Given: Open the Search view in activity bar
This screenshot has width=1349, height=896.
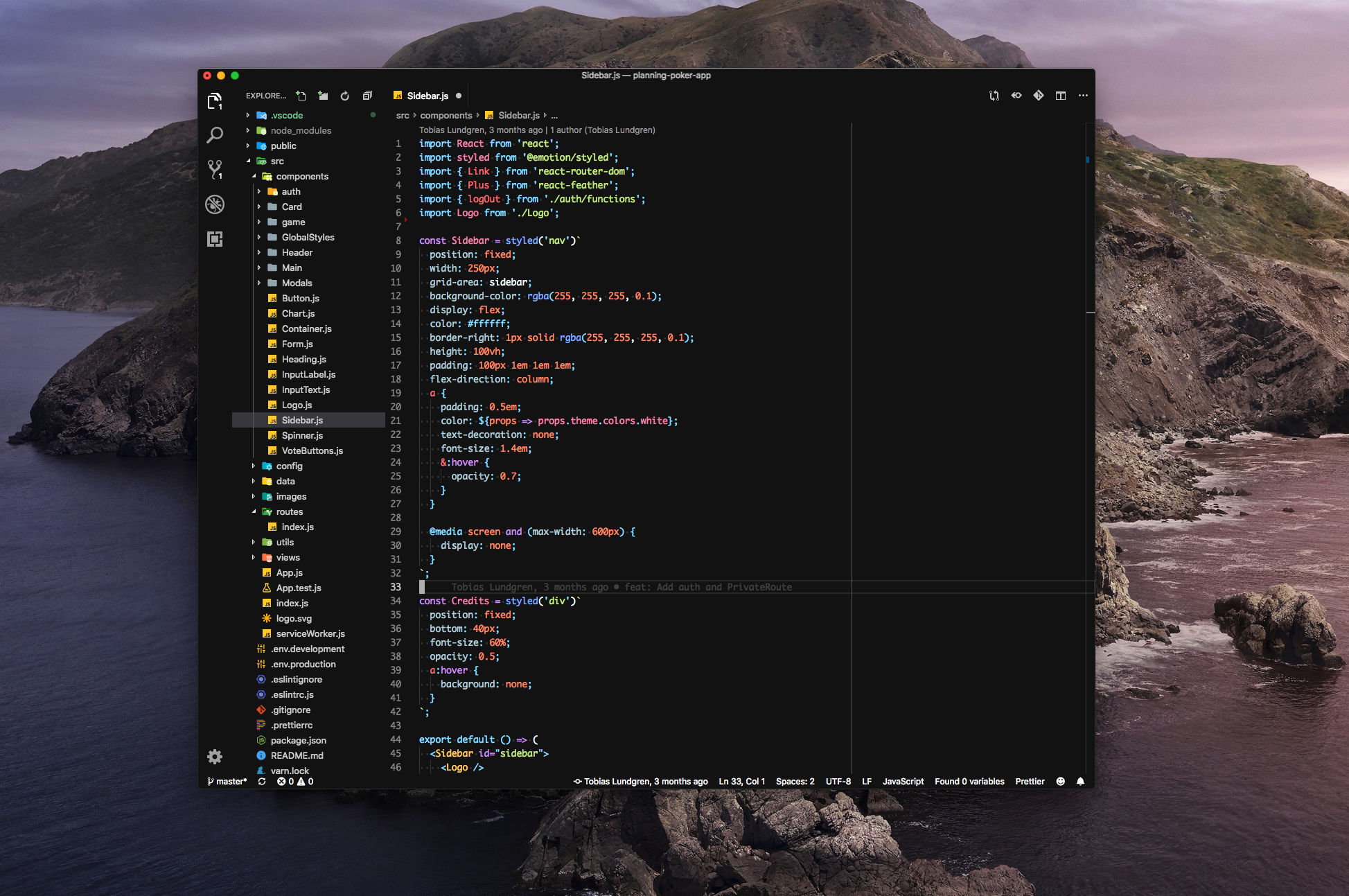Looking at the screenshot, I should click(x=215, y=134).
